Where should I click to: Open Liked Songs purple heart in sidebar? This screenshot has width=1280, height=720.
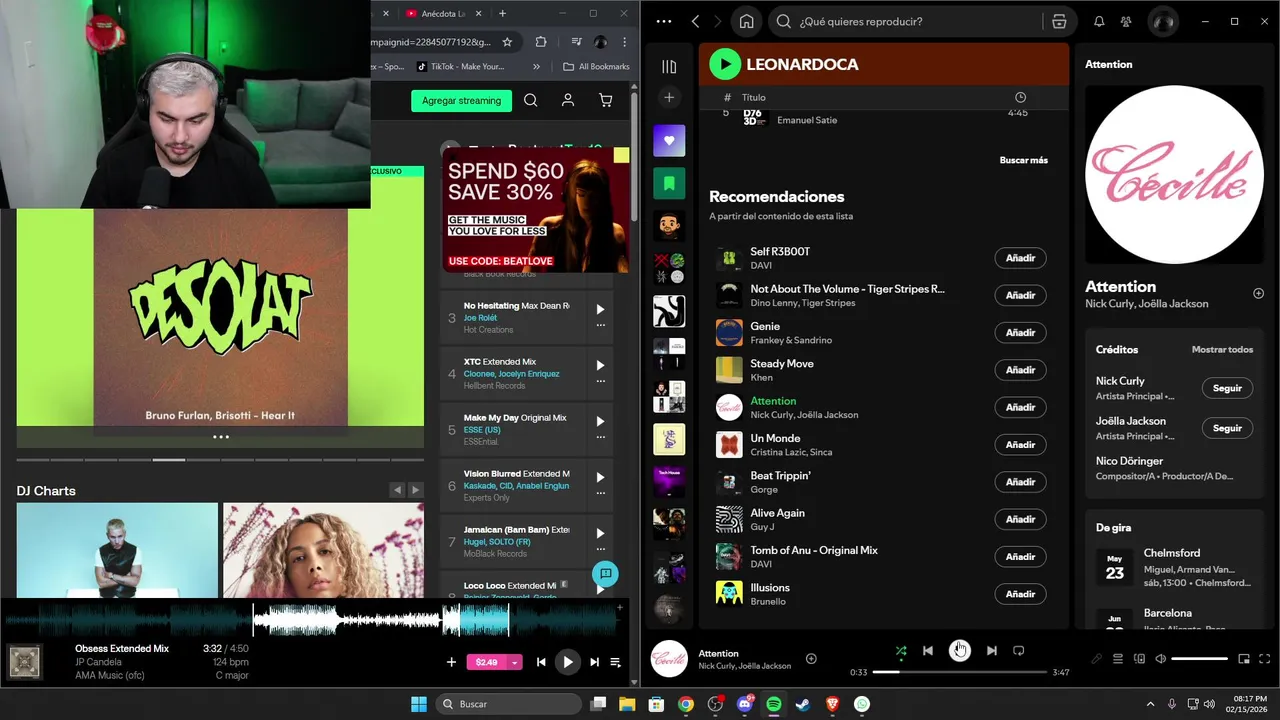pos(669,141)
